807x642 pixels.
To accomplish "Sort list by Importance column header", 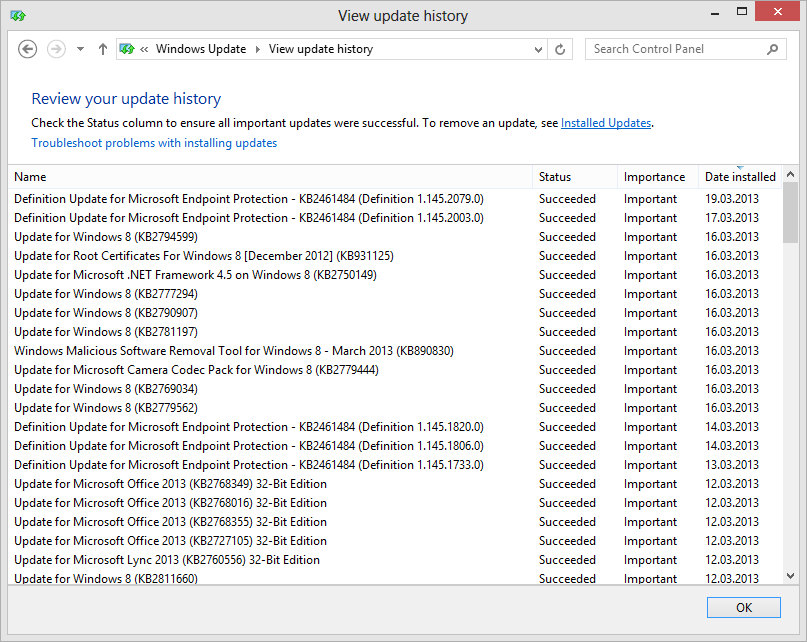I will (658, 177).
